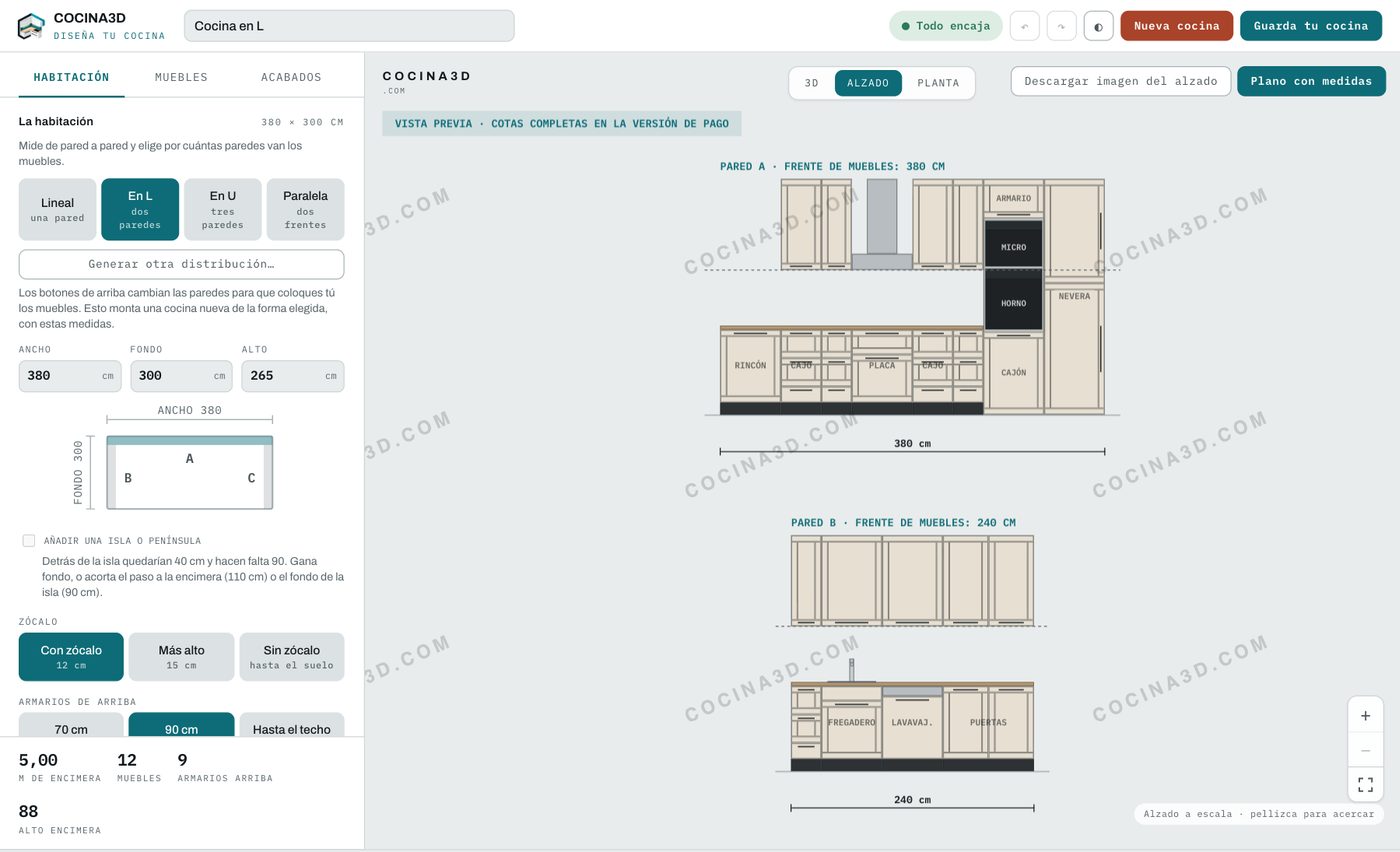Select the Horno unit in Pared A
The height and width of the screenshot is (852, 1400).
tap(1013, 302)
